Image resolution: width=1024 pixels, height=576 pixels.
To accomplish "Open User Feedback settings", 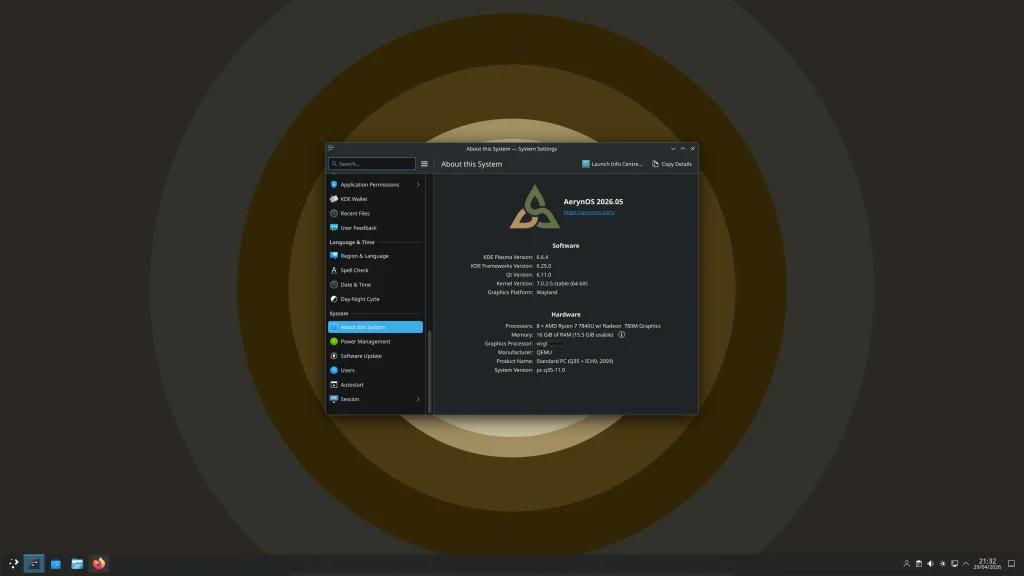I will point(376,227).
